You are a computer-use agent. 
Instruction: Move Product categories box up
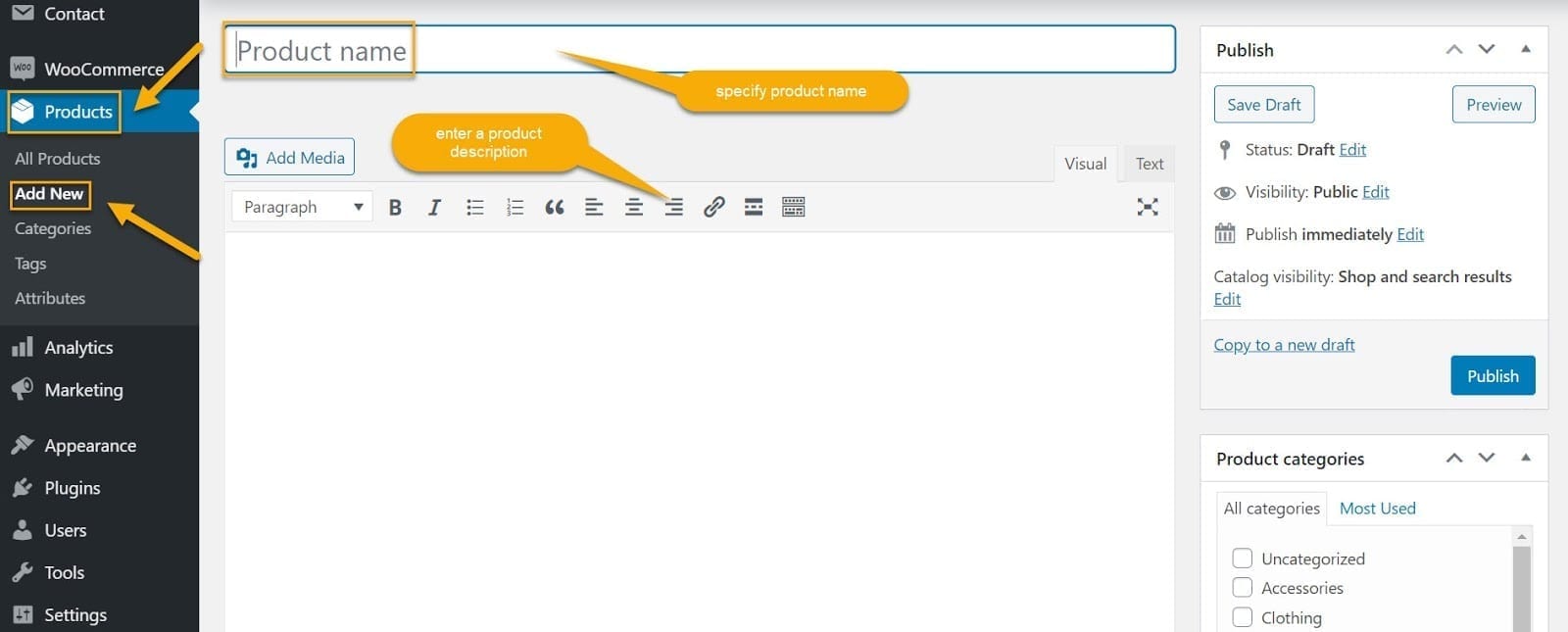click(1454, 458)
